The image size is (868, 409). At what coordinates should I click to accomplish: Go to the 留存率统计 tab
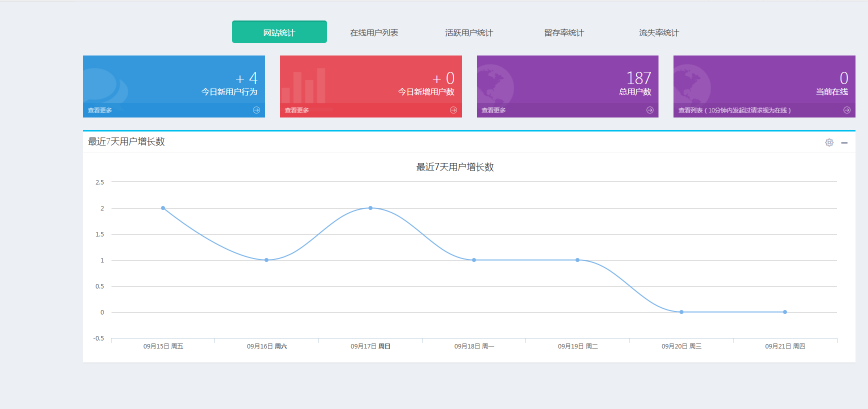tap(564, 33)
